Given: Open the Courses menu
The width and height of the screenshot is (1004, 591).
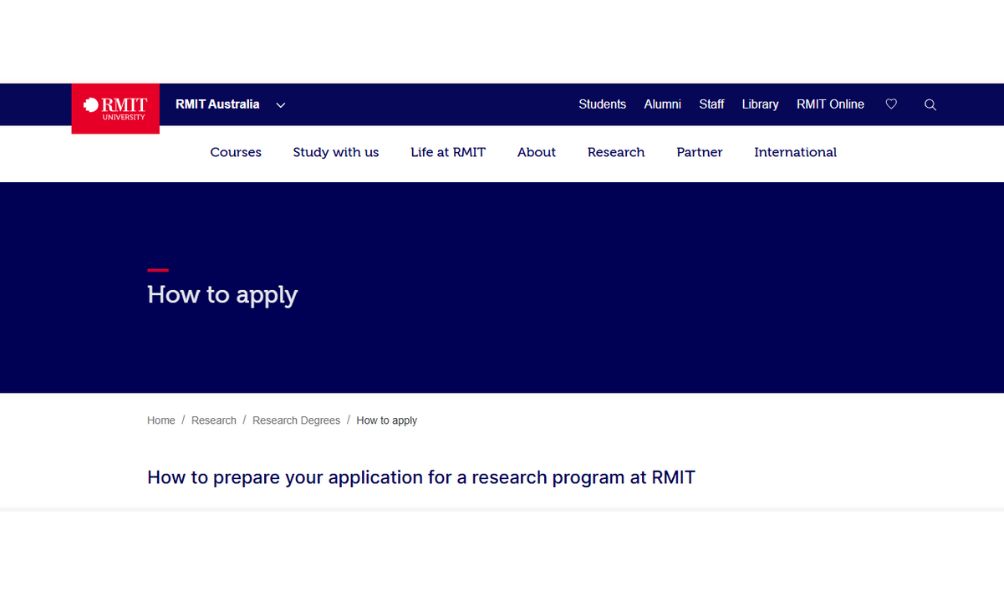Looking at the screenshot, I should tap(236, 152).
